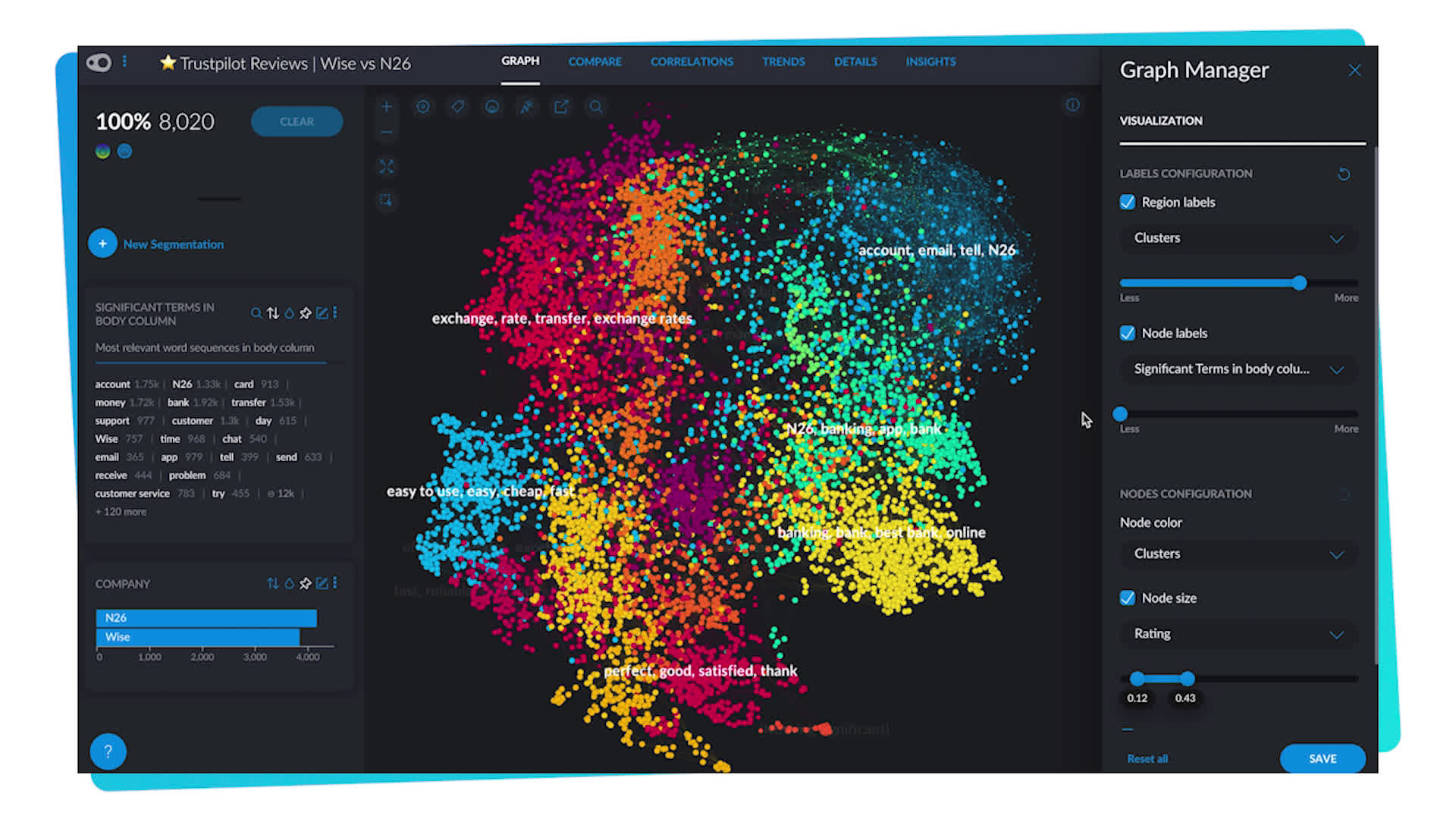Click the Reset all link

[x=1147, y=759]
